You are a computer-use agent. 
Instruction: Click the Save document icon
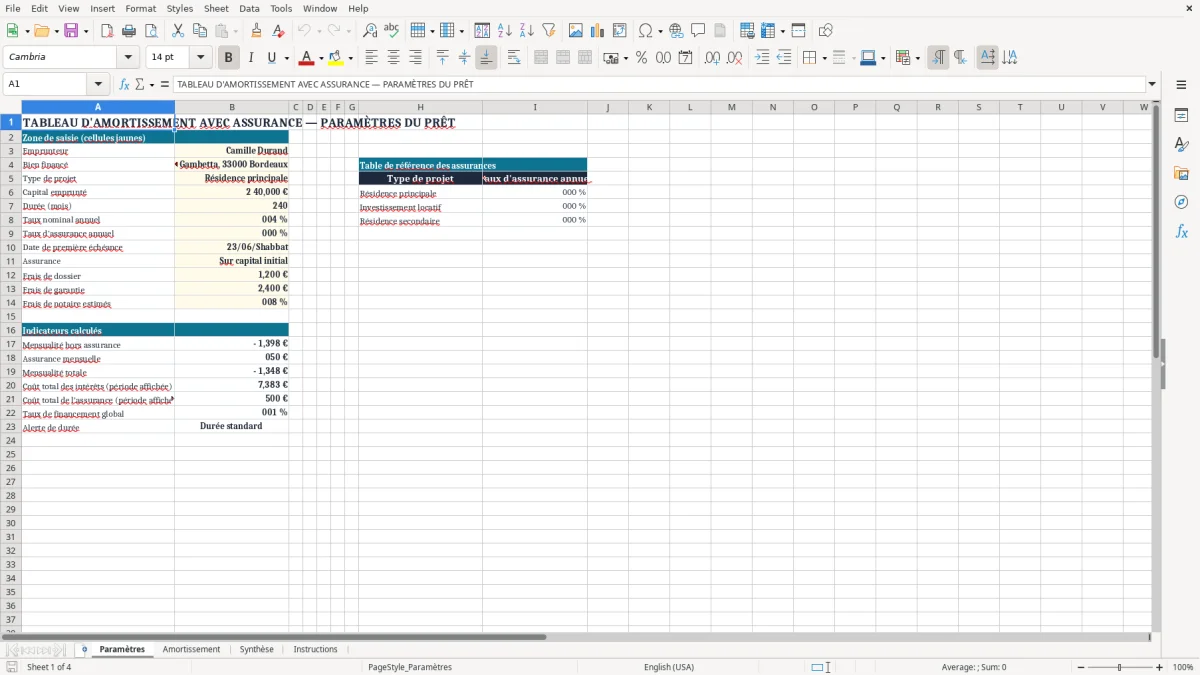coord(71,31)
